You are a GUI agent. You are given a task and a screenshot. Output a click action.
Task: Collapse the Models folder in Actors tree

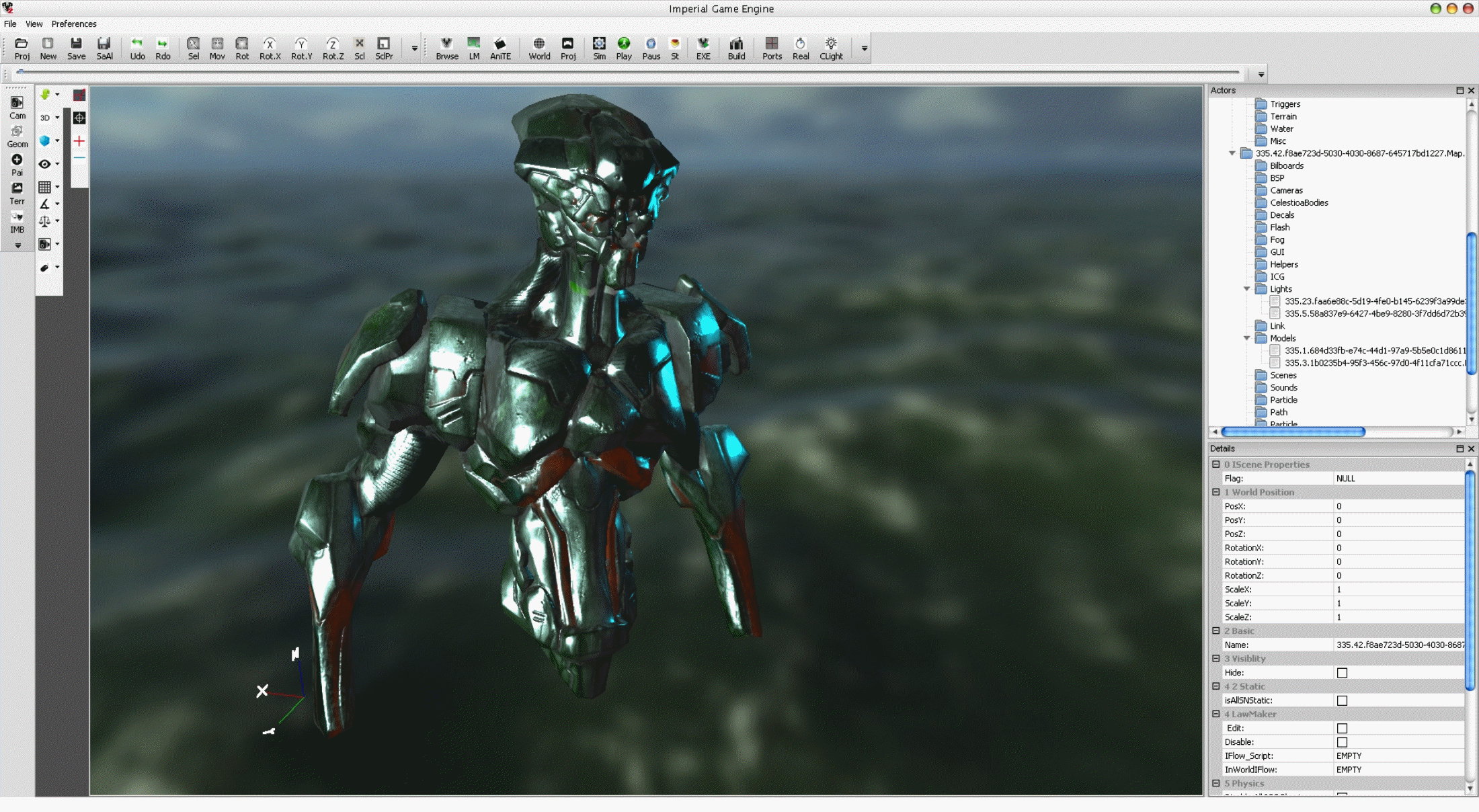point(1246,338)
